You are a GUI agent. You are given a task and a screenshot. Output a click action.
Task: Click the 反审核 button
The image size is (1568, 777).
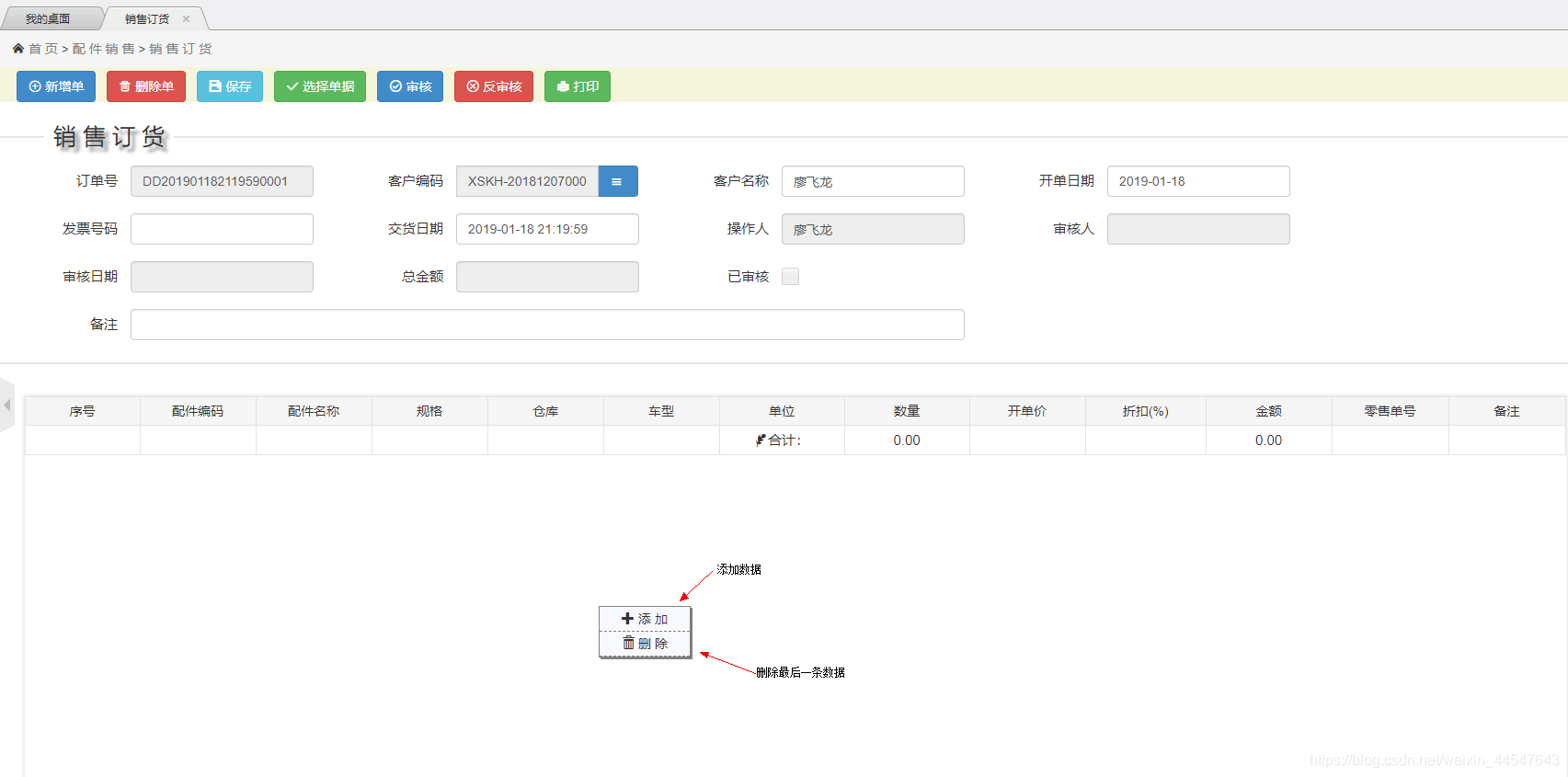pos(494,86)
